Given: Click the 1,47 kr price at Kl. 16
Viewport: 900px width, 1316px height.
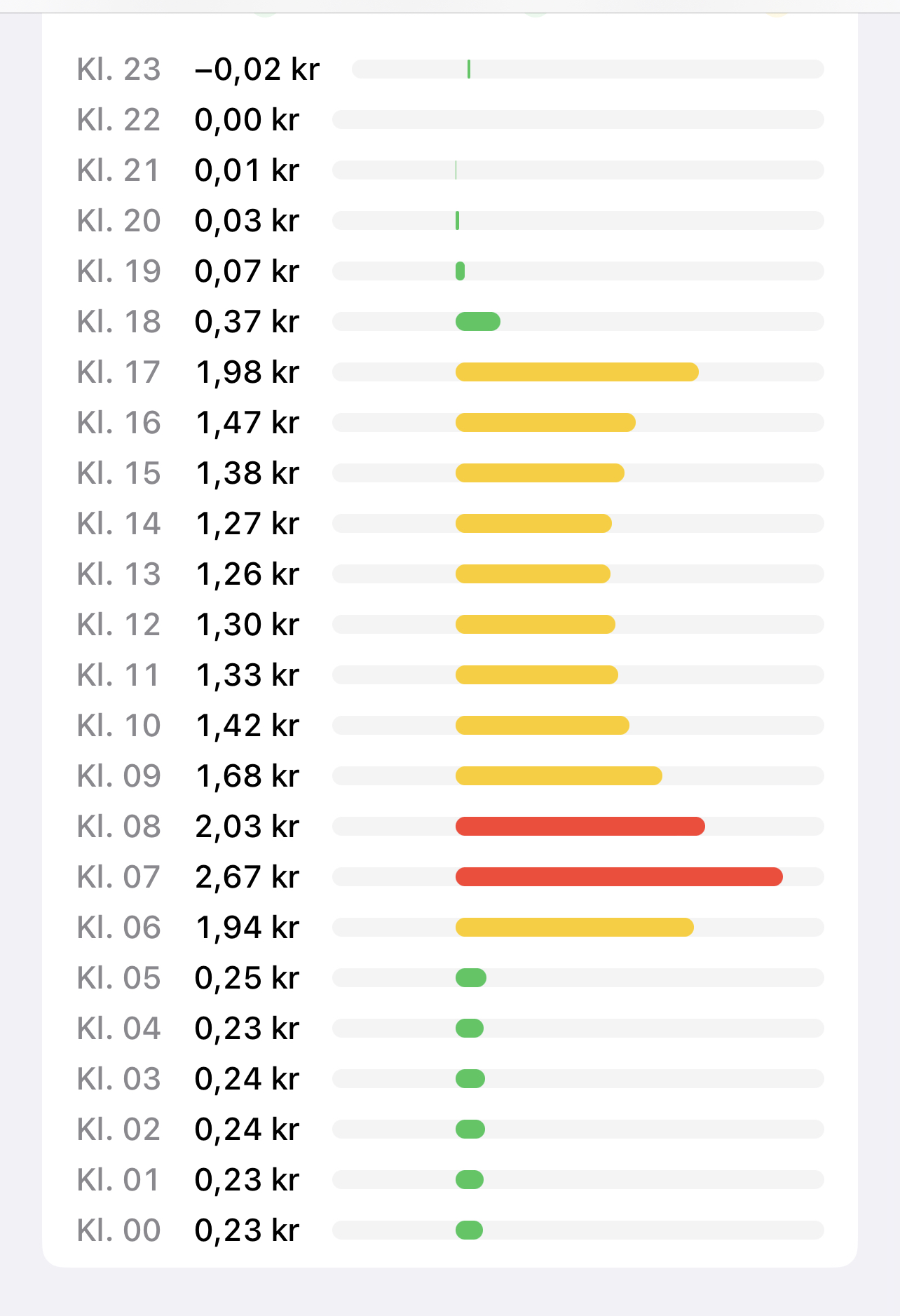Looking at the screenshot, I should coord(247,423).
